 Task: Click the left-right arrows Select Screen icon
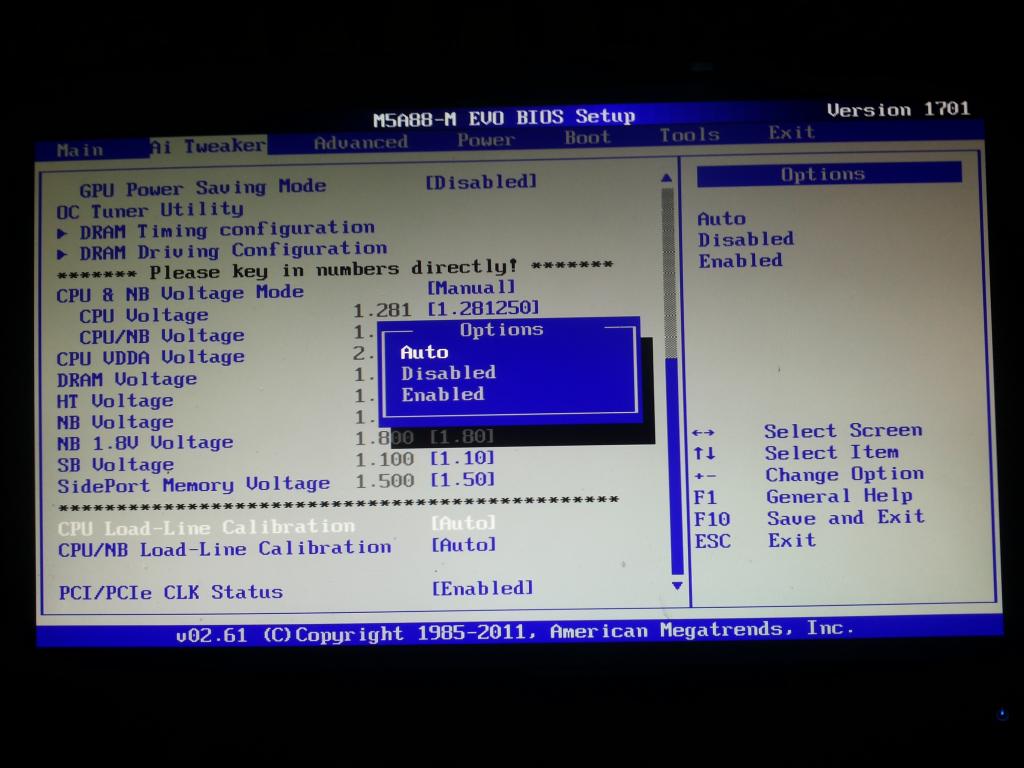pos(703,433)
